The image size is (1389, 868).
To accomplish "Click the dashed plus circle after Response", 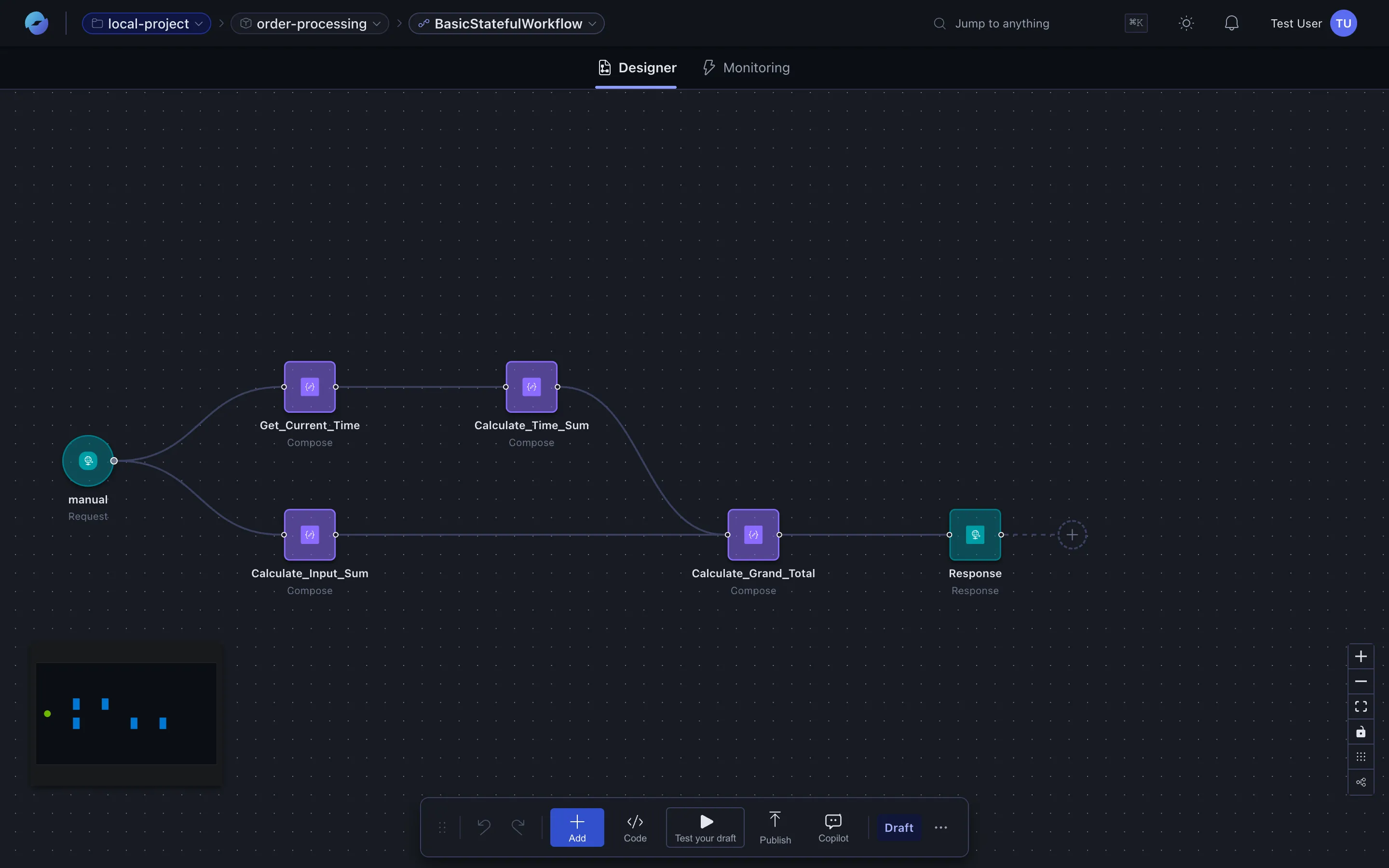I will tap(1072, 535).
